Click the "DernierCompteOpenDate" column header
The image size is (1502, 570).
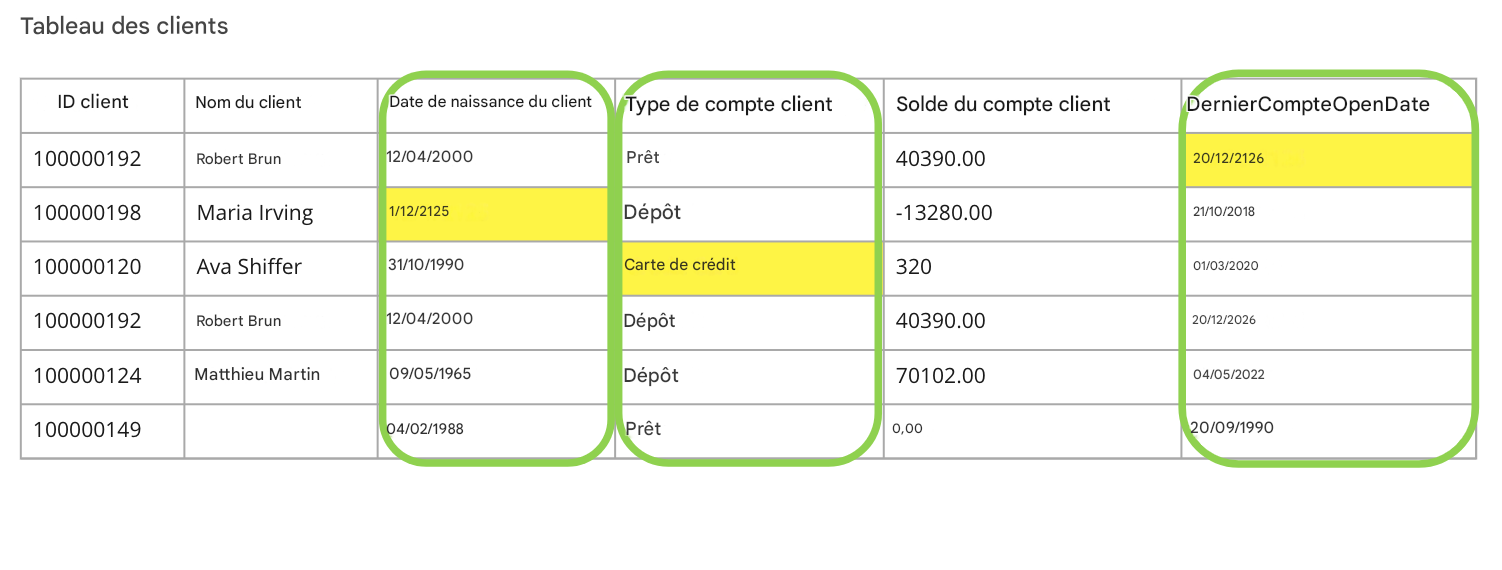click(1308, 104)
